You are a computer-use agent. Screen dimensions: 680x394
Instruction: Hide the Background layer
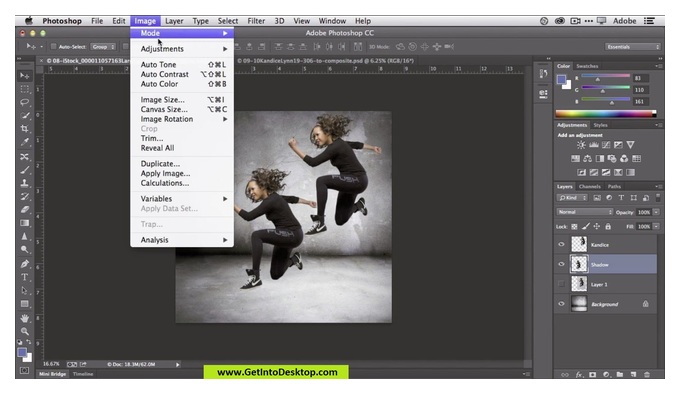tap(561, 304)
